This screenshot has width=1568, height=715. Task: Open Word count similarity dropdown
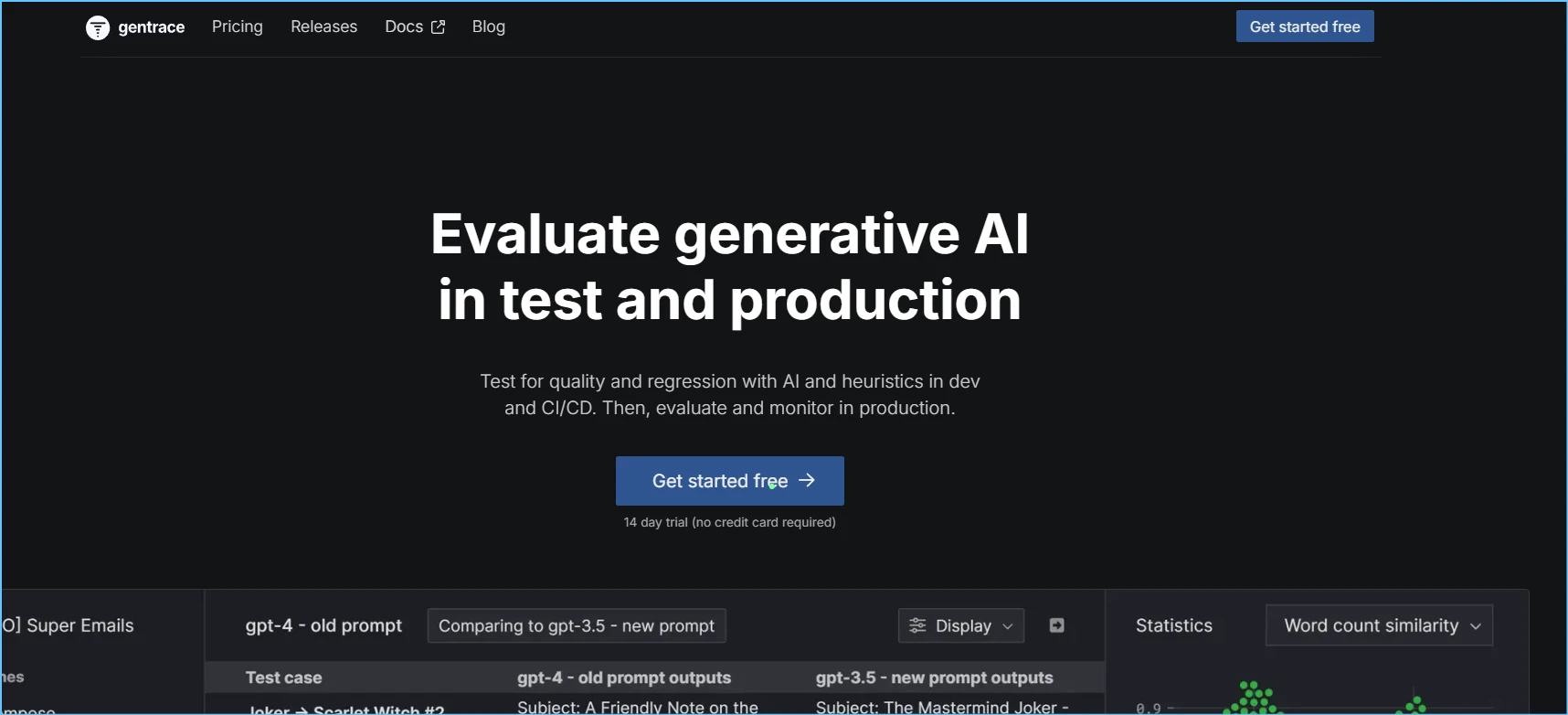(1380, 625)
